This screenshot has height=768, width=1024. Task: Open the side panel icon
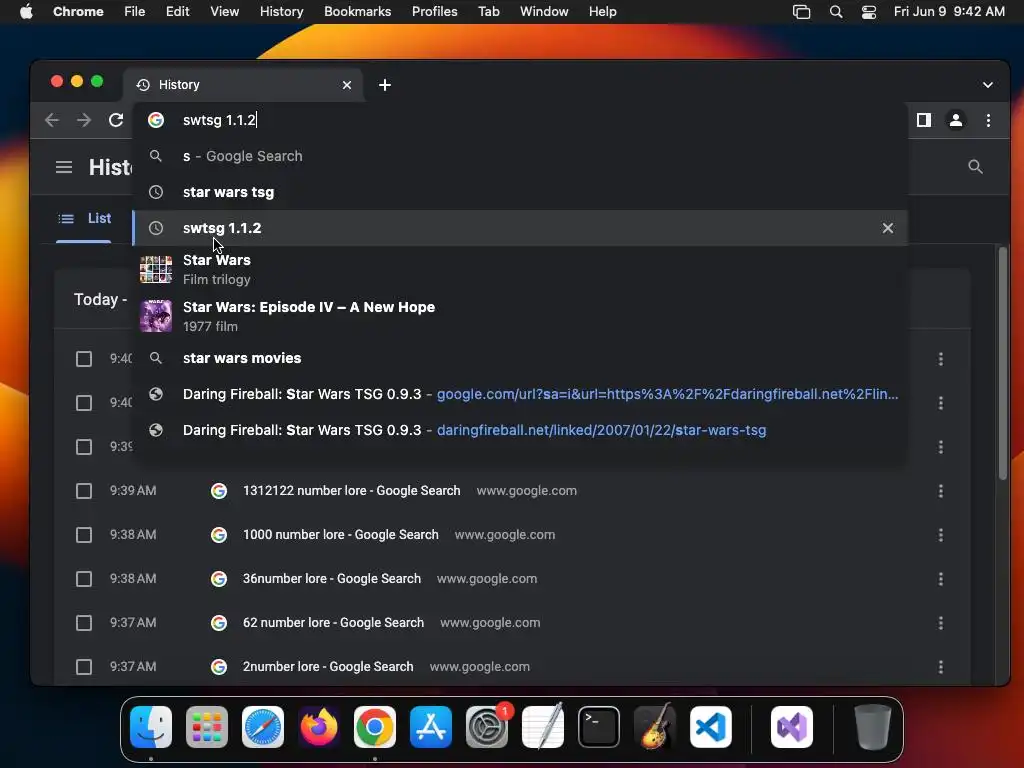pos(923,120)
